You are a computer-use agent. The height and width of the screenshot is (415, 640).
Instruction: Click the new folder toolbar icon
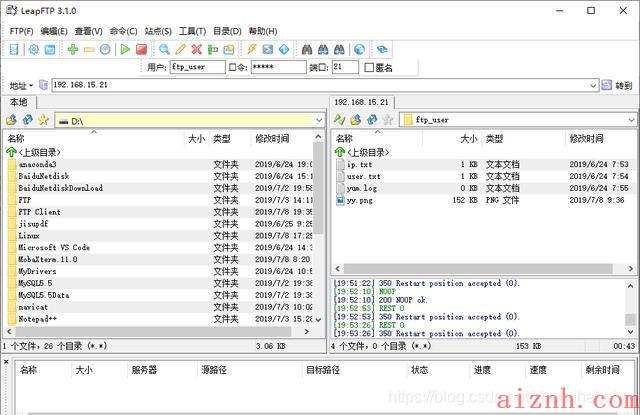(x=229, y=50)
